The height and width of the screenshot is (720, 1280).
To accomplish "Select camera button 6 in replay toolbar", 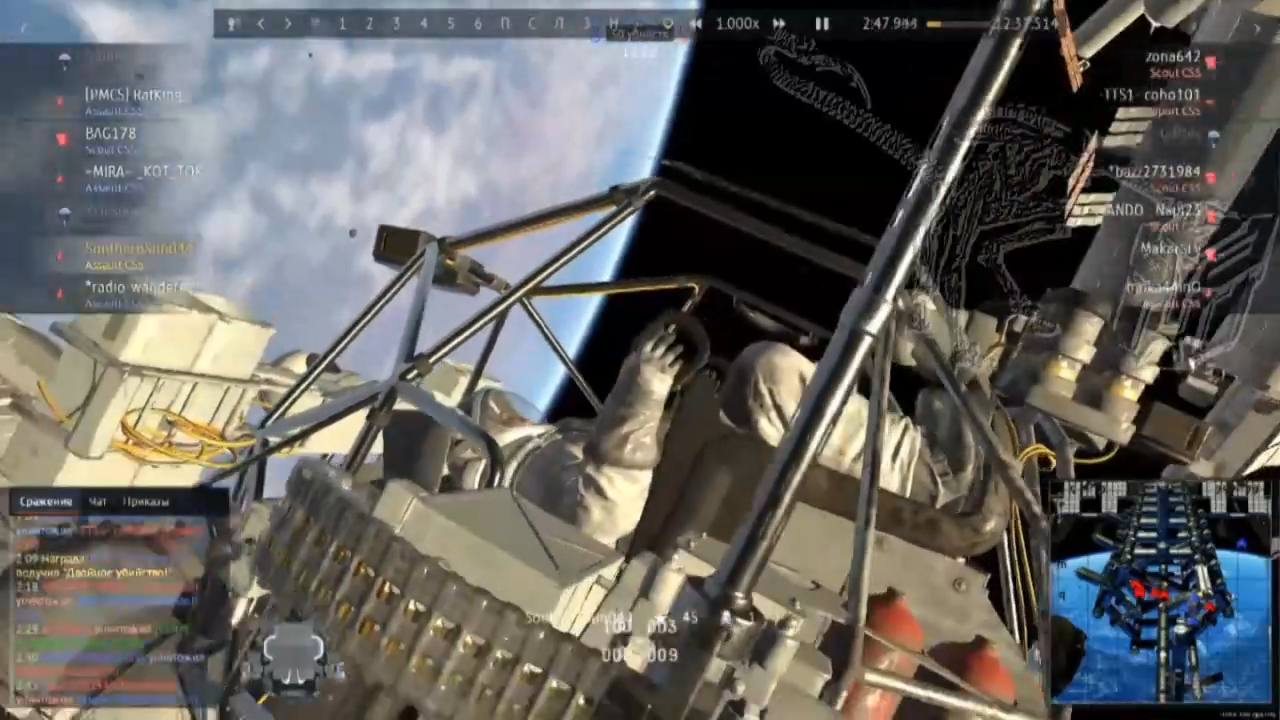I will [478, 24].
